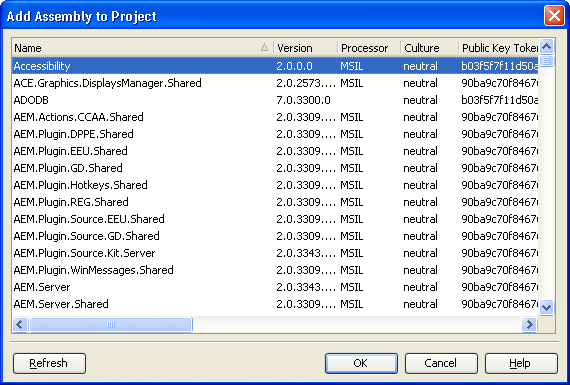Image resolution: width=570 pixels, height=385 pixels.
Task: Sort the list by Name column header
Action: (x=142, y=48)
